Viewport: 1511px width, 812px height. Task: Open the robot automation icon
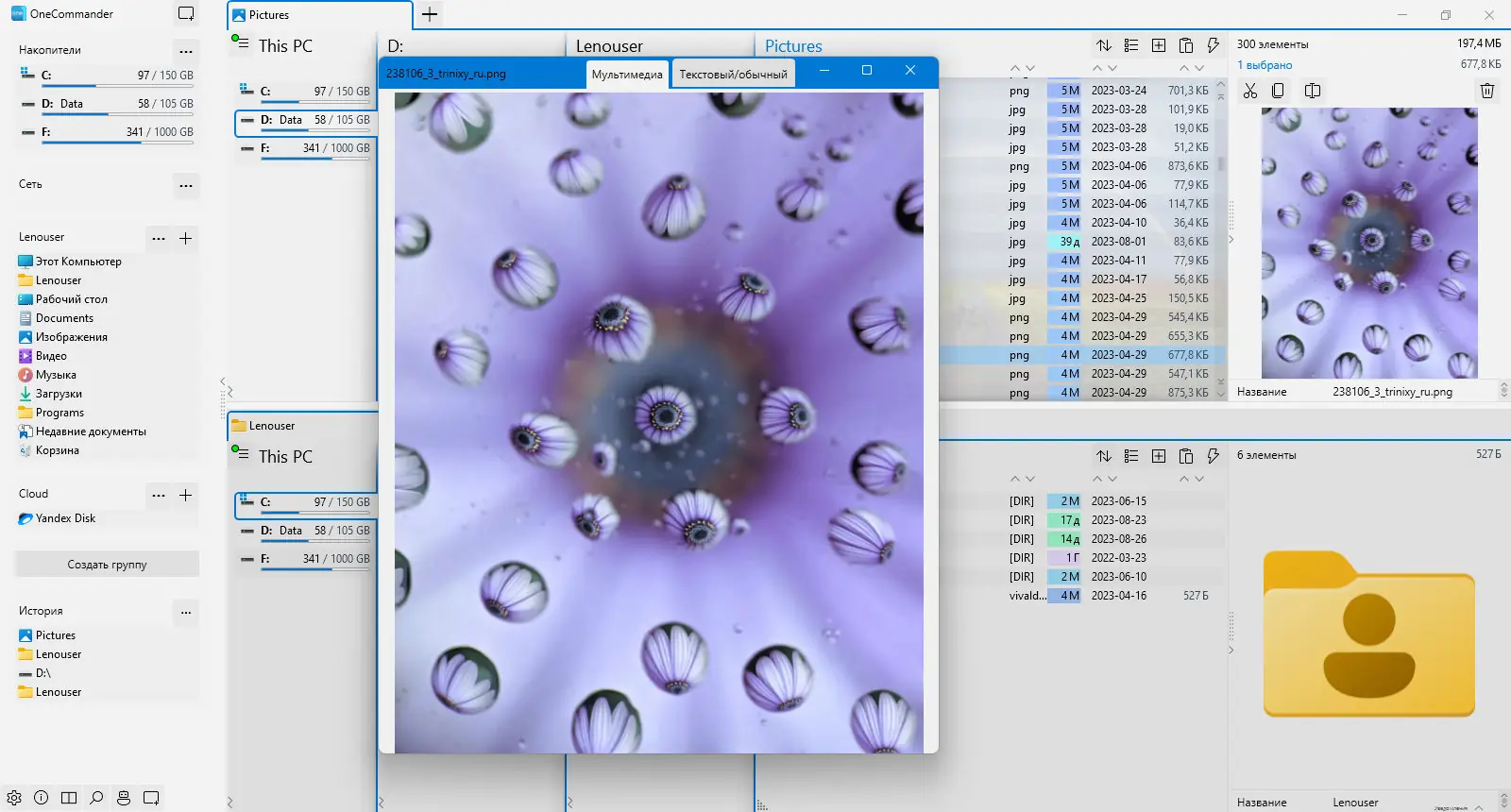click(x=124, y=798)
